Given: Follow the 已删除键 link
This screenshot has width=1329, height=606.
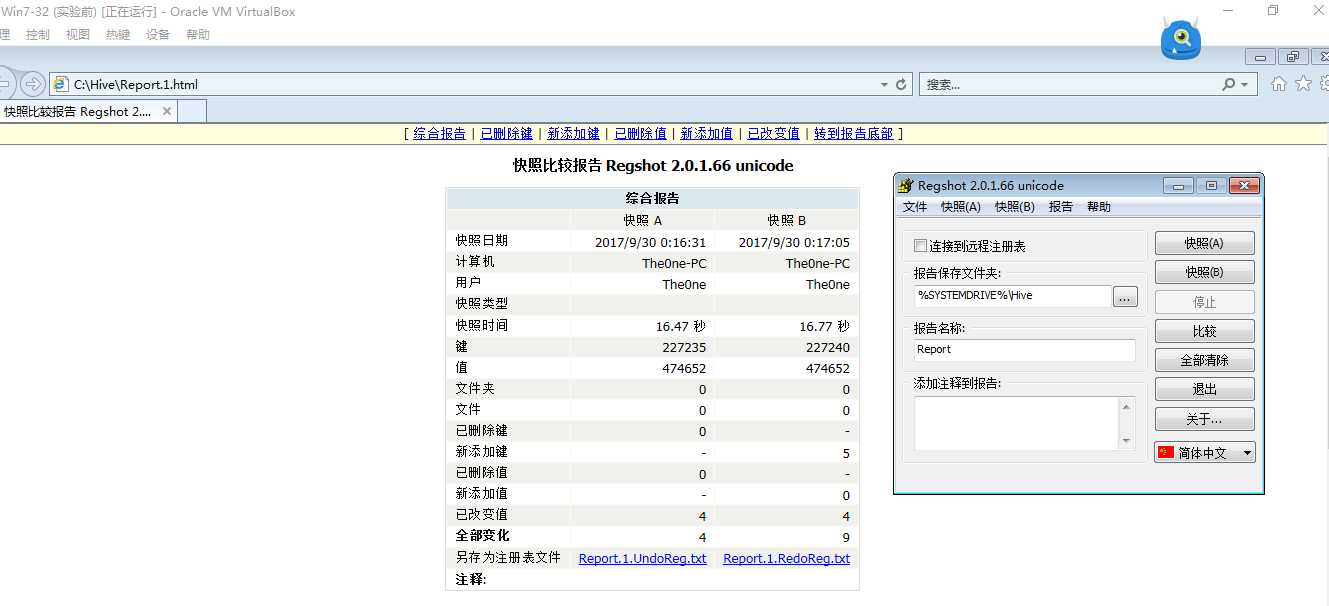Looking at the screenshot, I should [506, 133].
